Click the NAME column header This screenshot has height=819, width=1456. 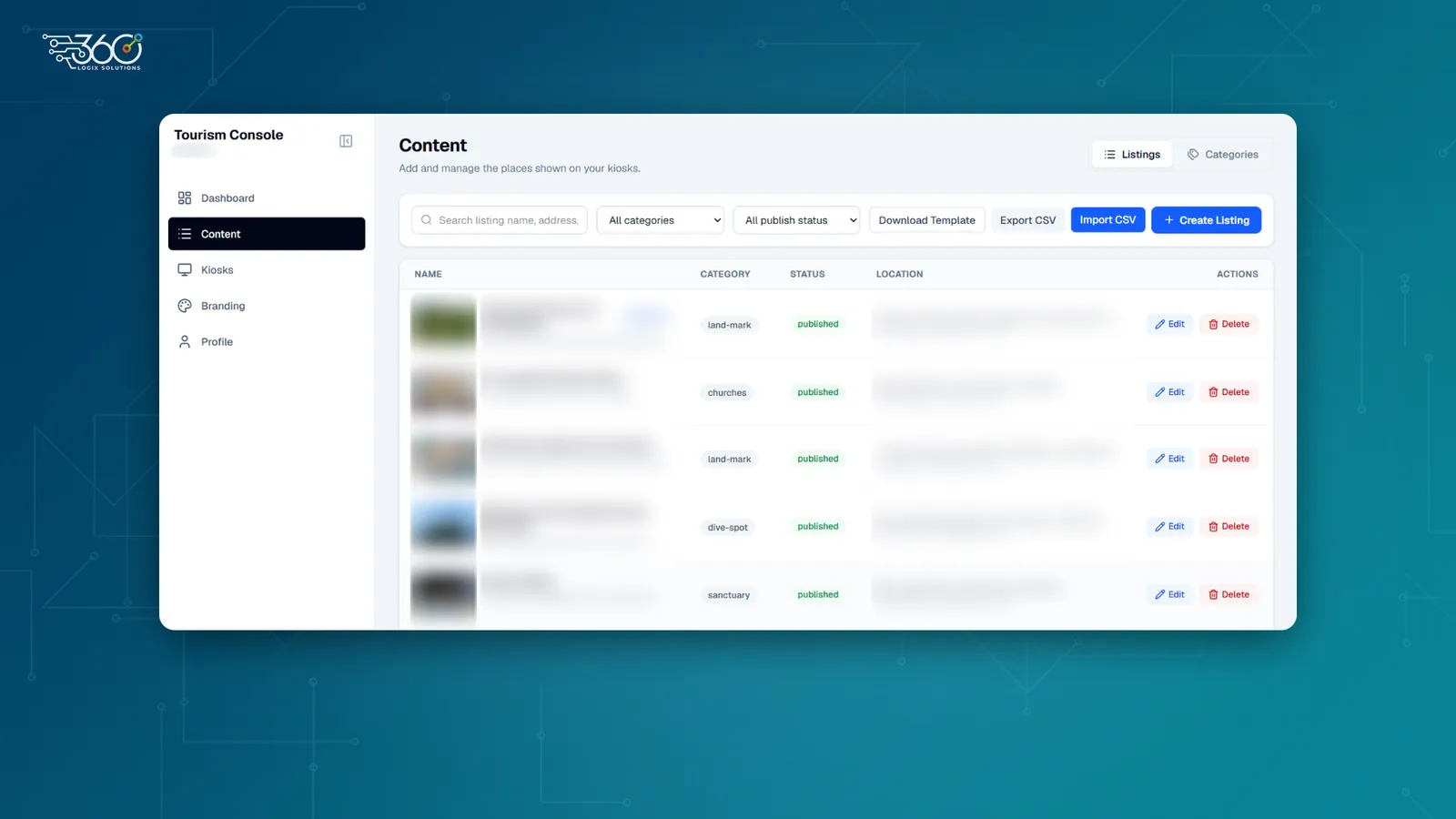428,274
